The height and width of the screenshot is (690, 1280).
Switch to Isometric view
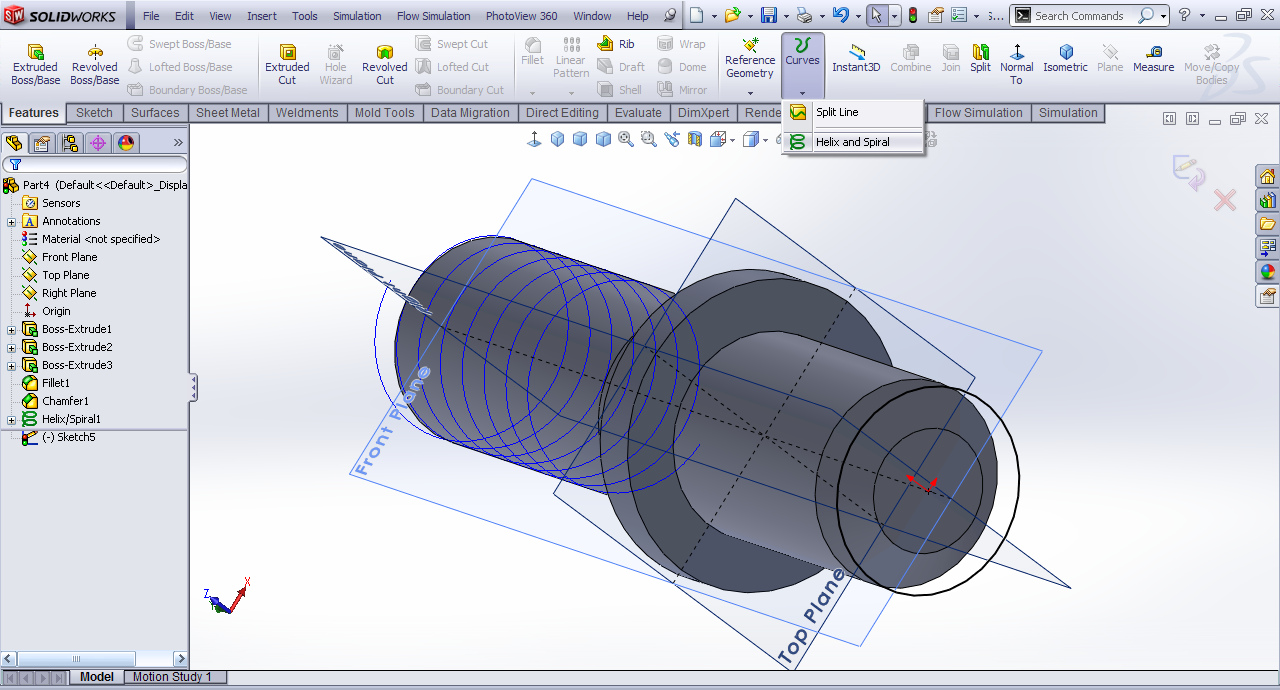(1065, 59)
